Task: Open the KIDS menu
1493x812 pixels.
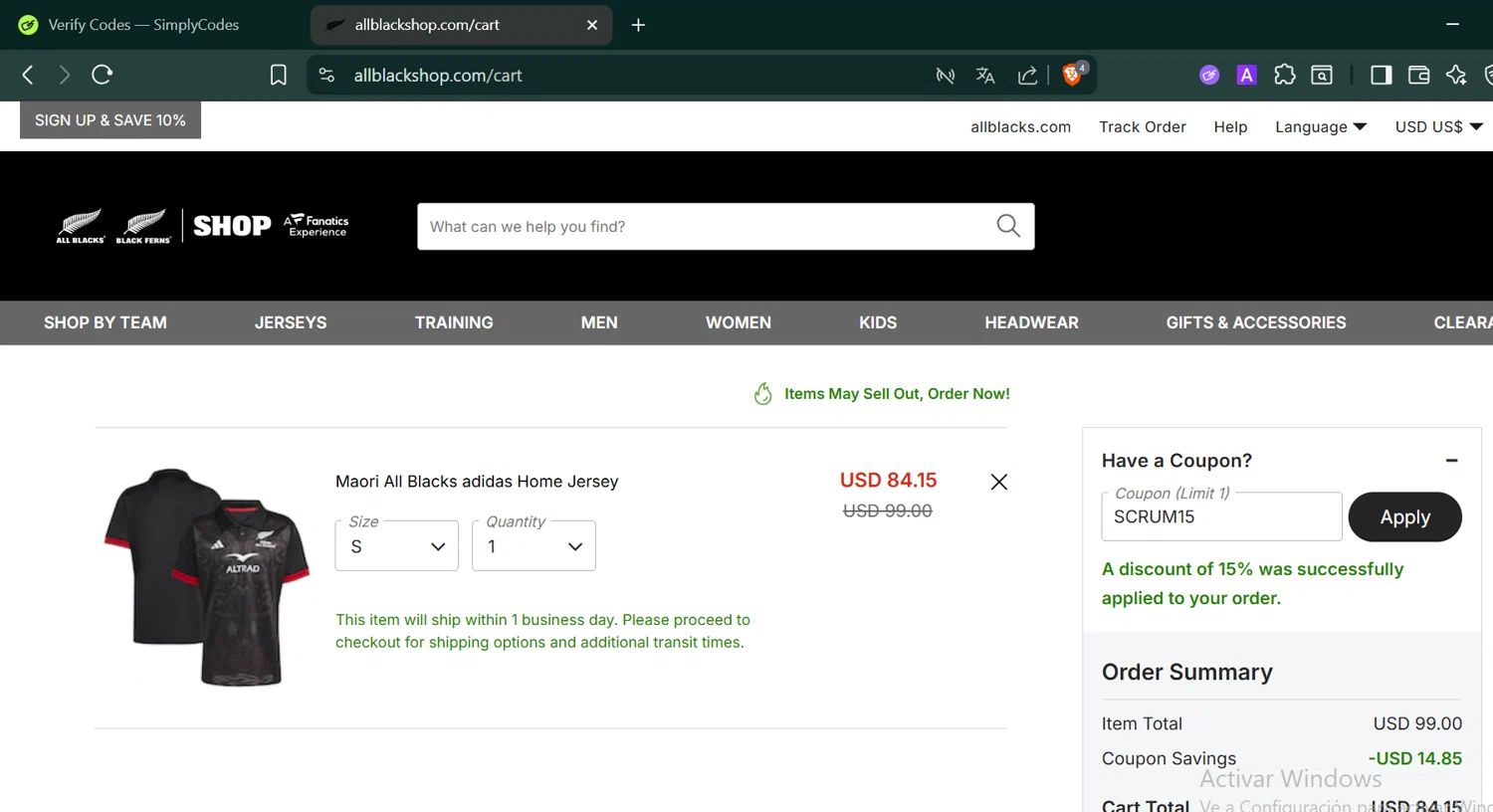Action: click(878, 322)
